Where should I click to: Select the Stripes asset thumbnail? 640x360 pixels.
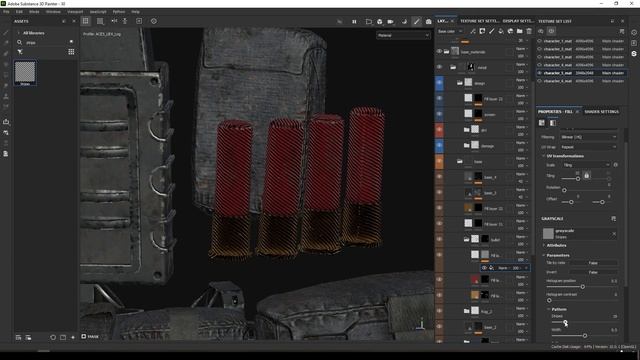(x=25, y=73)
